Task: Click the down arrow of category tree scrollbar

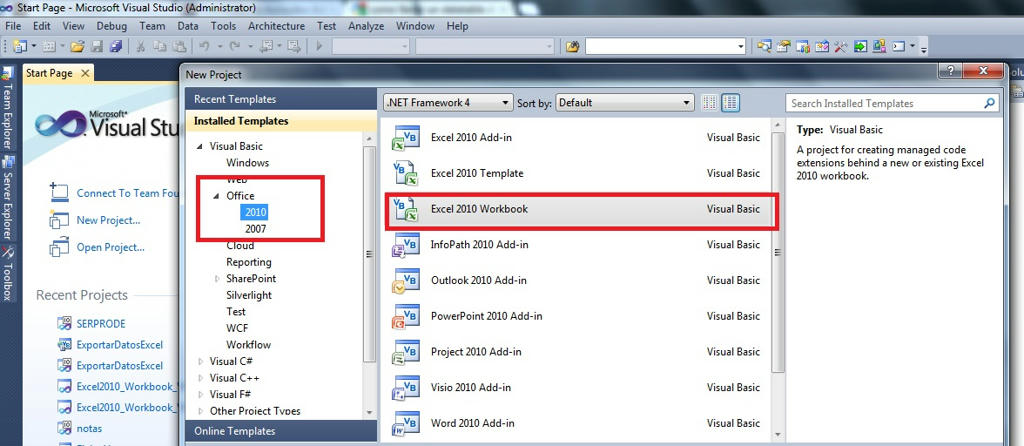Action: 370,413
